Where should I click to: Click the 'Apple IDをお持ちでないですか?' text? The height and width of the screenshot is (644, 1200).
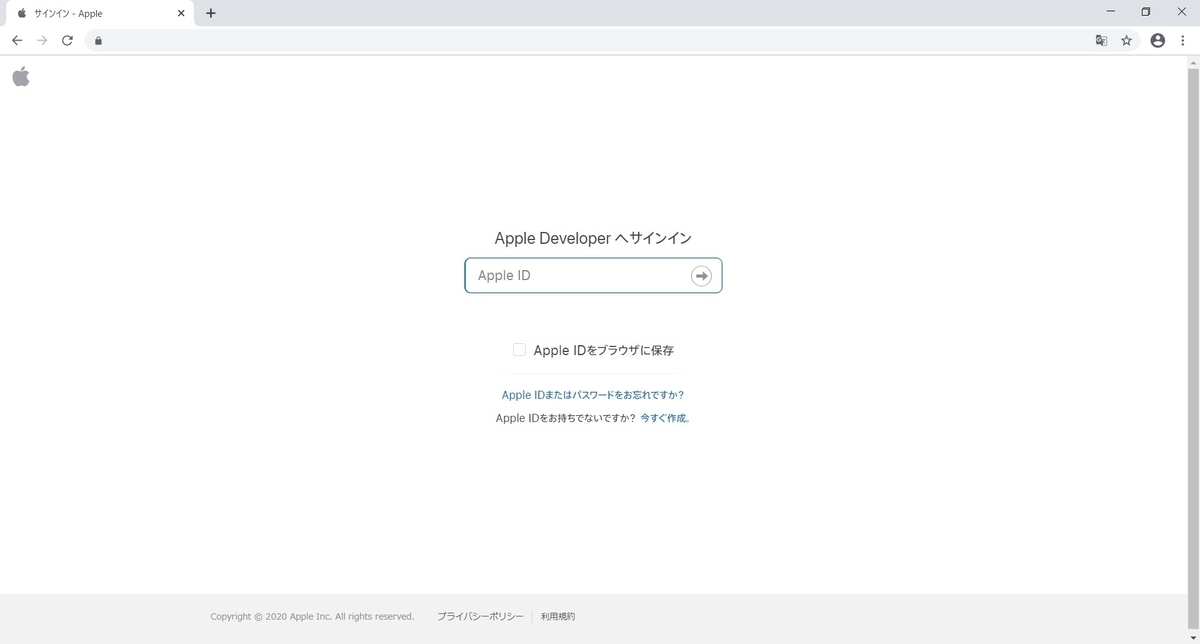tap(565, 418)
